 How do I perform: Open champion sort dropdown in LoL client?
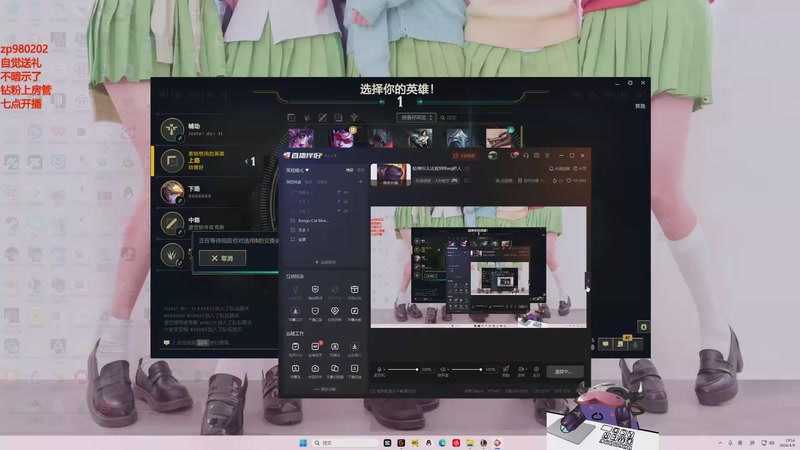click(416, 117)
